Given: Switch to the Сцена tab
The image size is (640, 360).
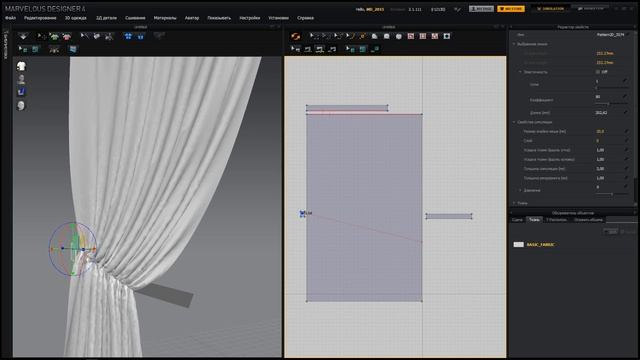Looking at the screenshot, I should point(517,220).
